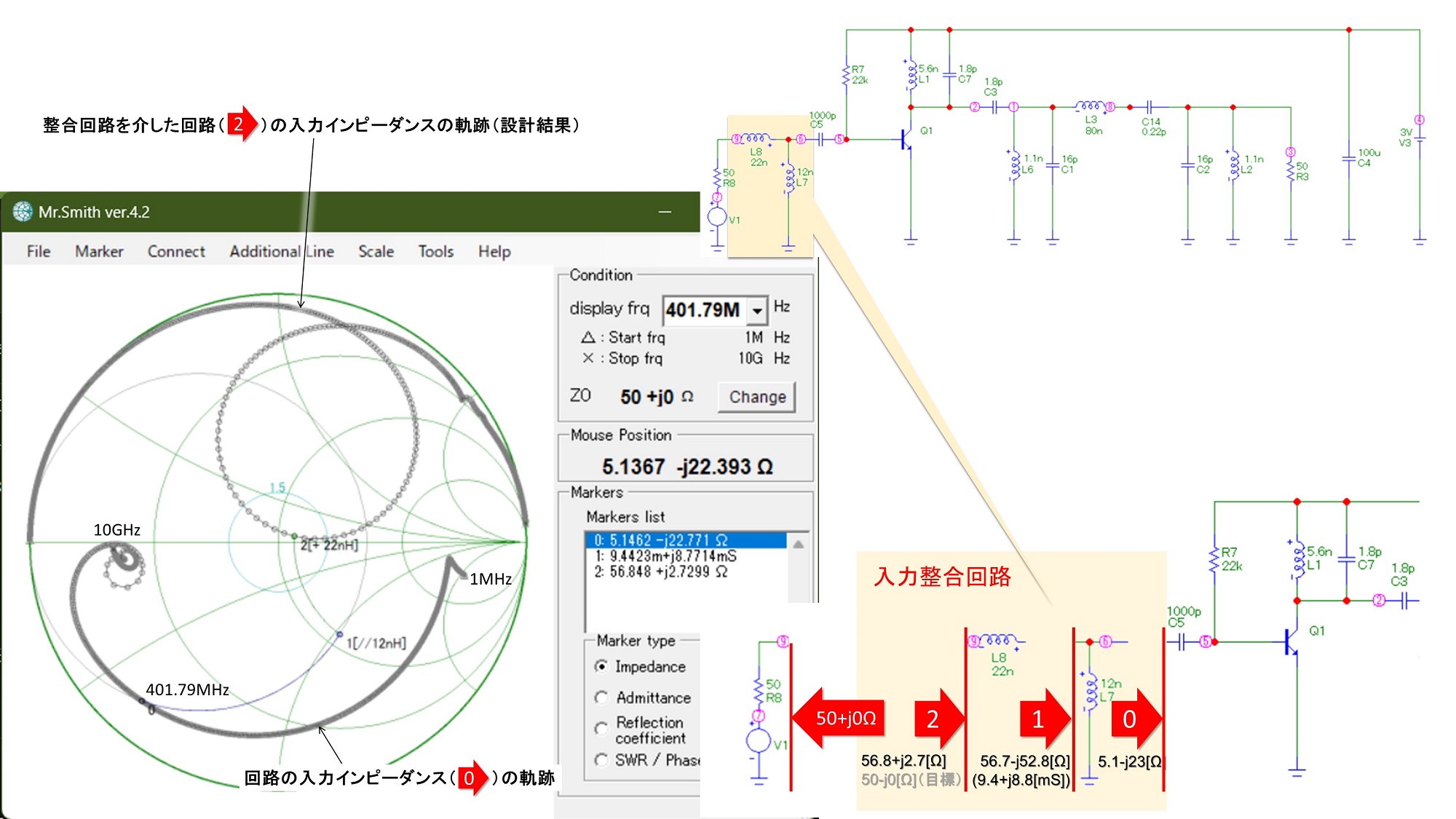
Task: Minimize the Mr.Smith window
Action: click(x=665, y=212)
